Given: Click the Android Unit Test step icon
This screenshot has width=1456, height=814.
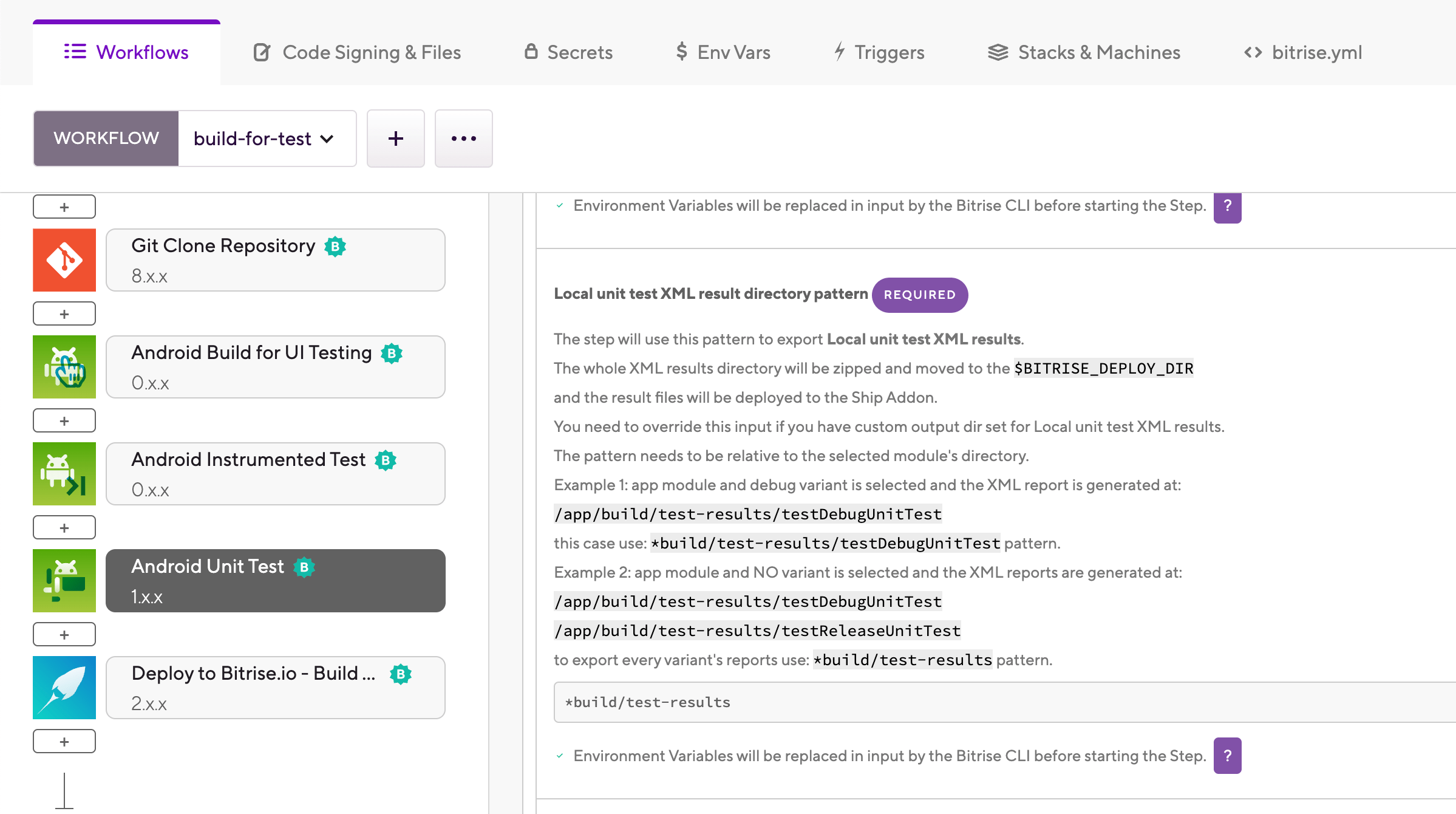Looking at the screenshot, I should [x=64, y=581].
